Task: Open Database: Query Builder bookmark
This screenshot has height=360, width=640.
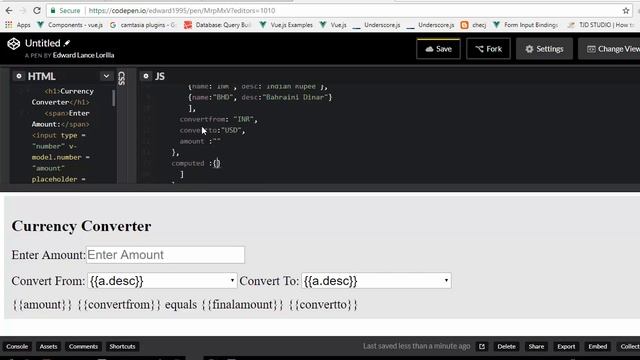Action: click(x=217, y=25)
